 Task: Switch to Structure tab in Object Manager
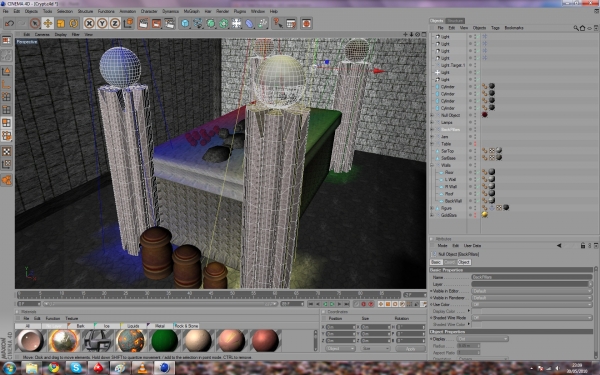(x=455, y=21)
